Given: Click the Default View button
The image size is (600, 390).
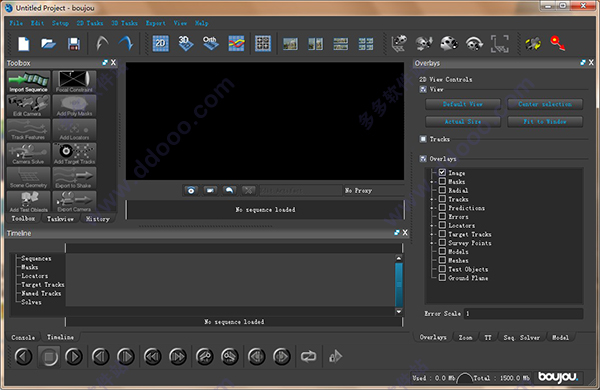Looking at the screenshot, I should pyautogui.click(x=463, y=104).
